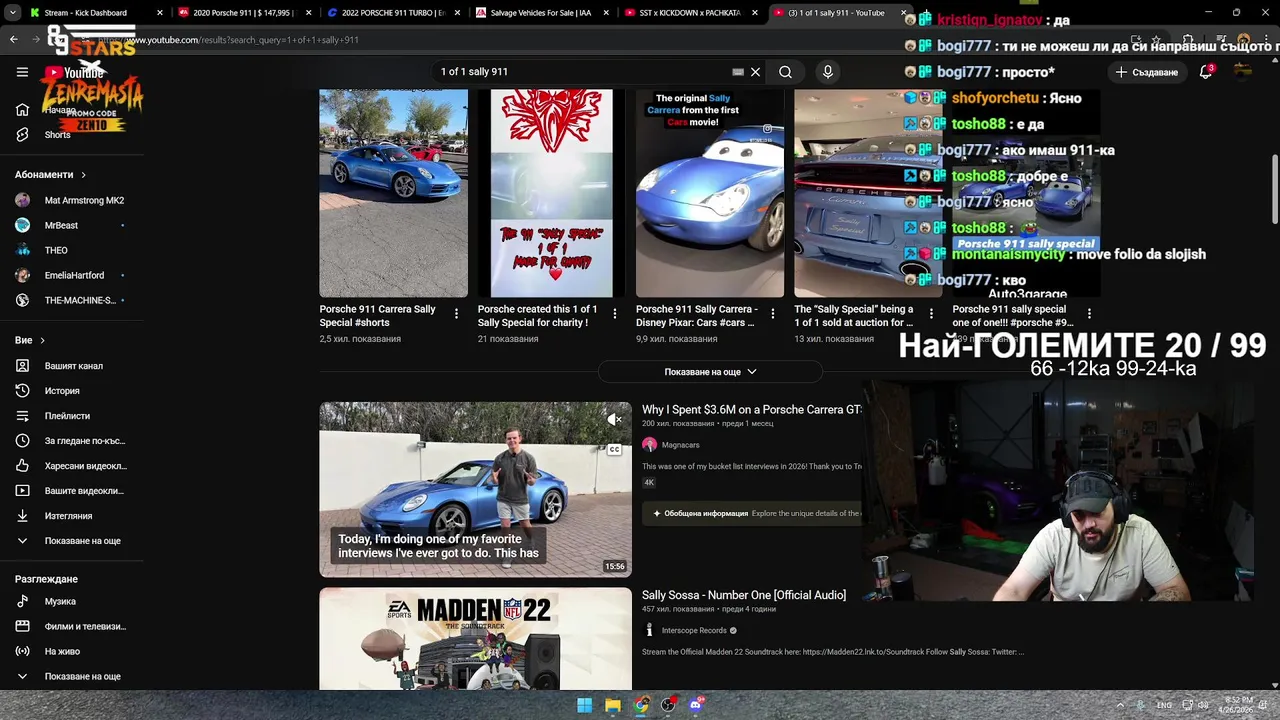Open YouTube notifications bell
This screenshot has width=1280, height=720.
(1206, 72)
